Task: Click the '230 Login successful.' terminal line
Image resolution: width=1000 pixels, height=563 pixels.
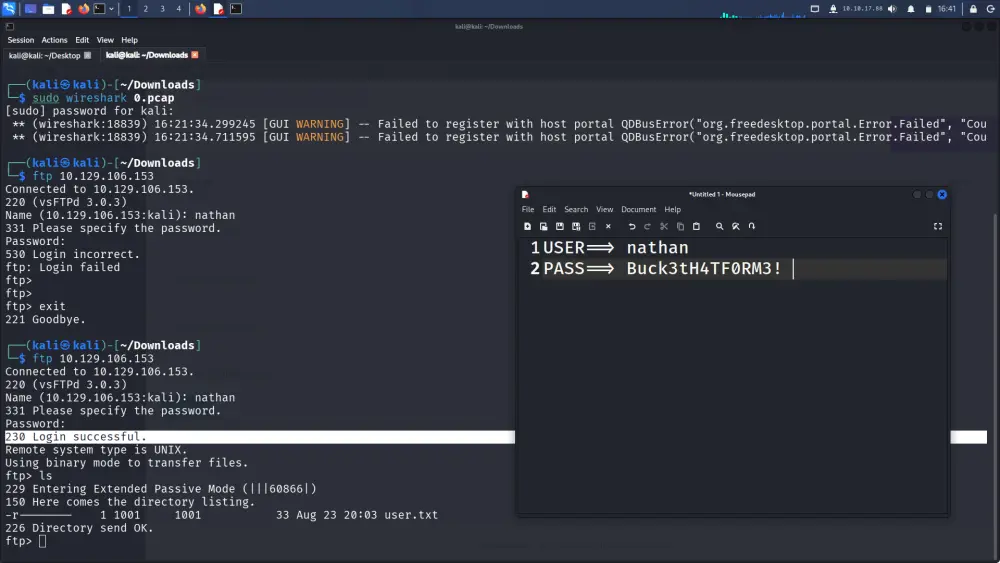Action: pyautogui.click(x=76, y=437)
